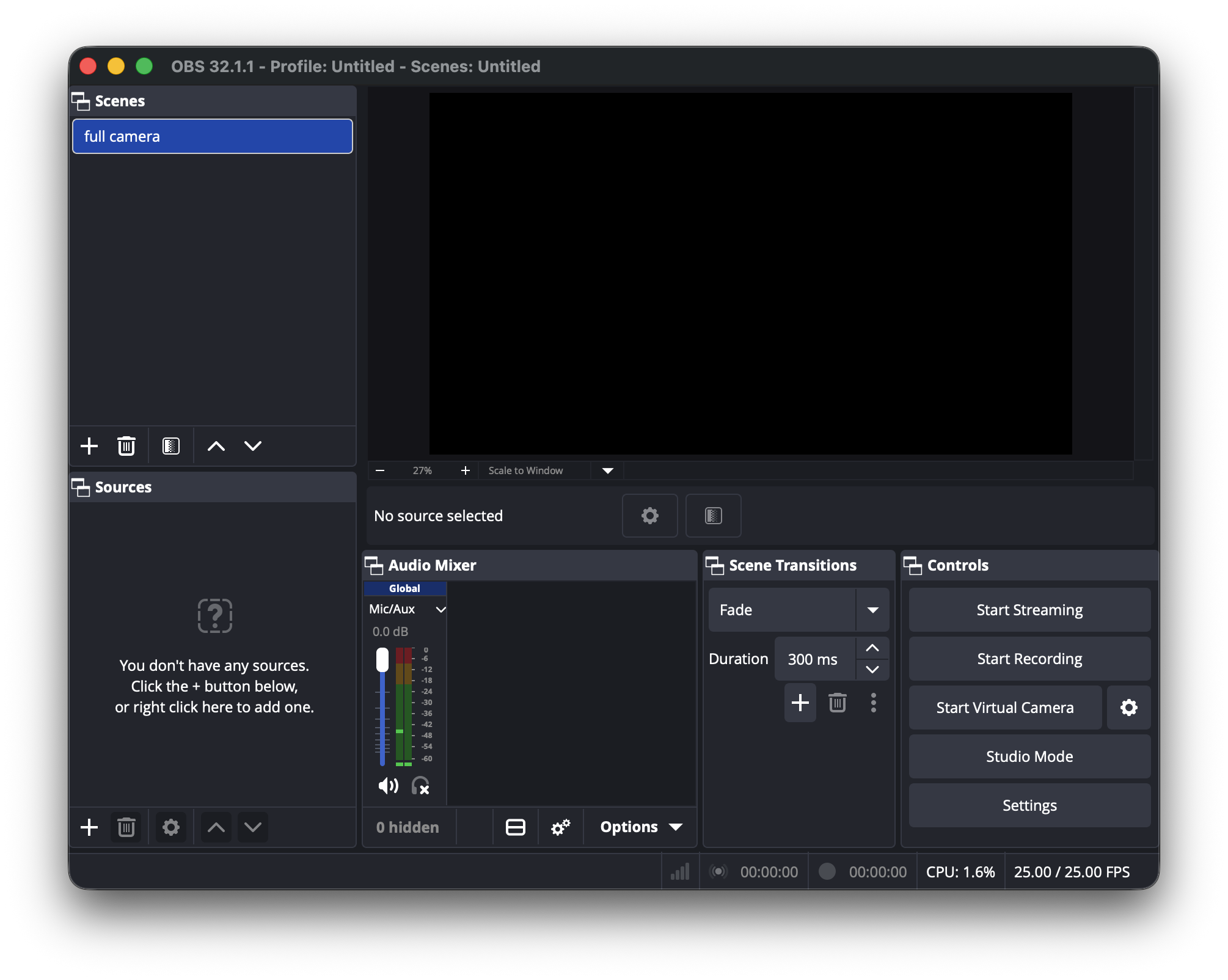1228x980 pixels.
Task: Open the Scale to Window dropdown arrow
Action: [x=607, y=470]
